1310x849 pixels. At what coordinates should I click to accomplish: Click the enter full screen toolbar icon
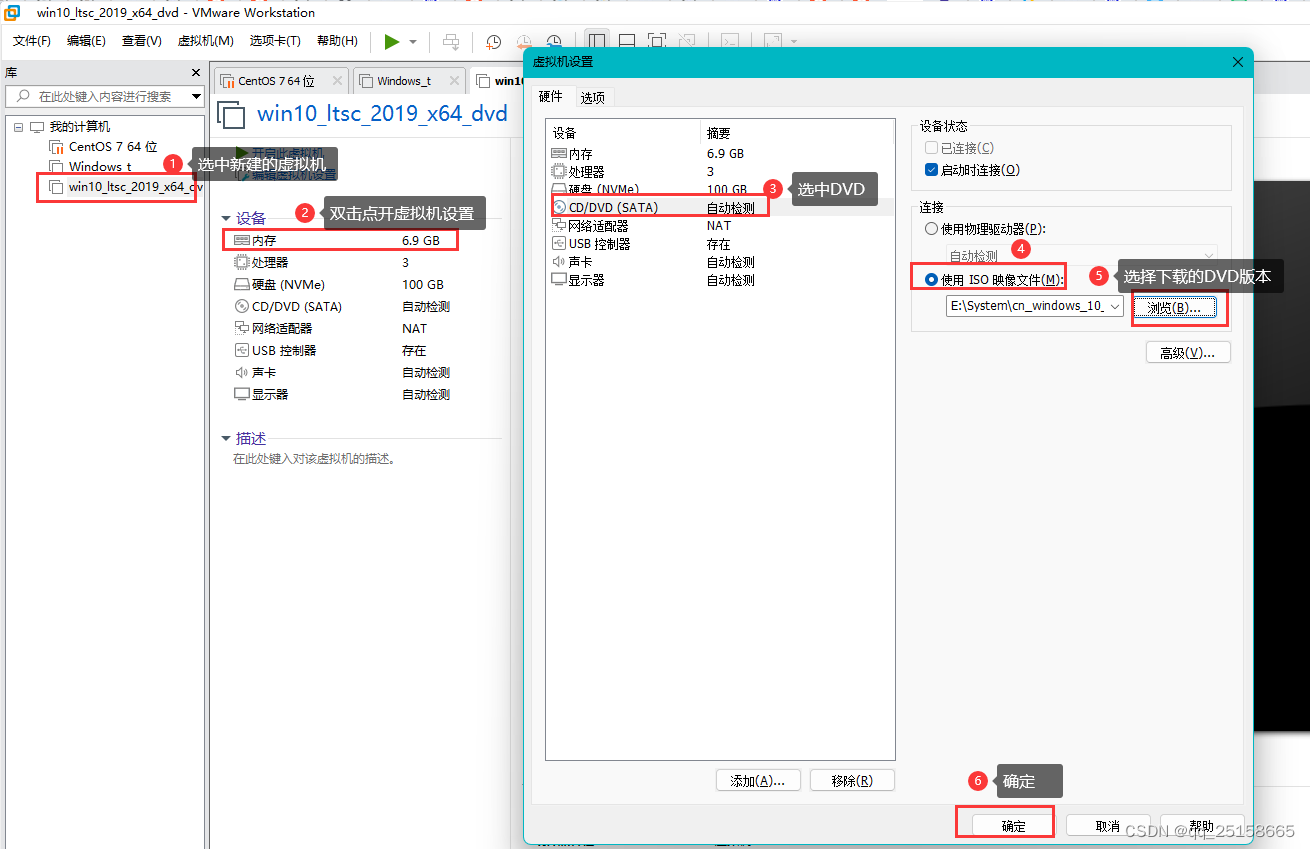657,42
